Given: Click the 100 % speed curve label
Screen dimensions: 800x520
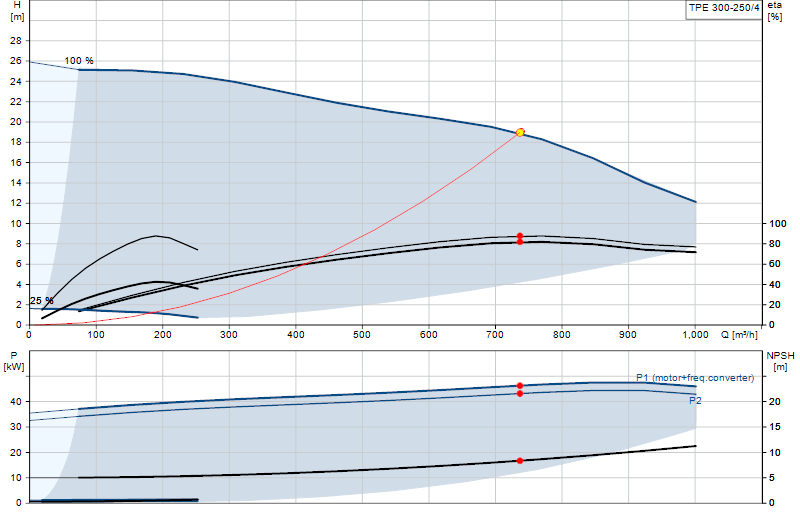Looking at the screenshot, I should click(x=79, y=61).
